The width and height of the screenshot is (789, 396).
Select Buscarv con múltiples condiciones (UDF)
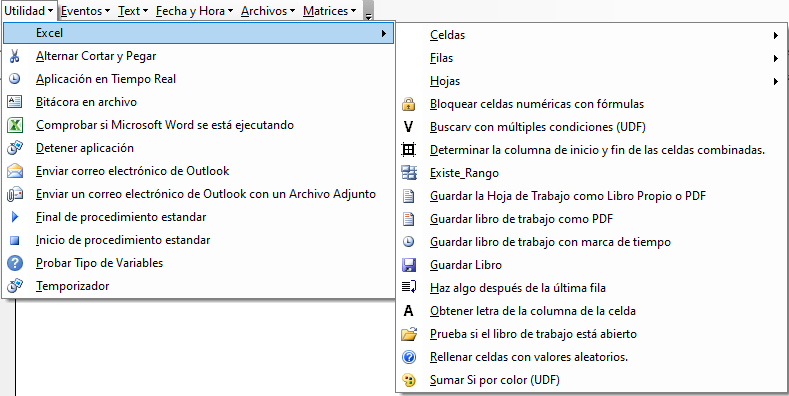(592, 127)
